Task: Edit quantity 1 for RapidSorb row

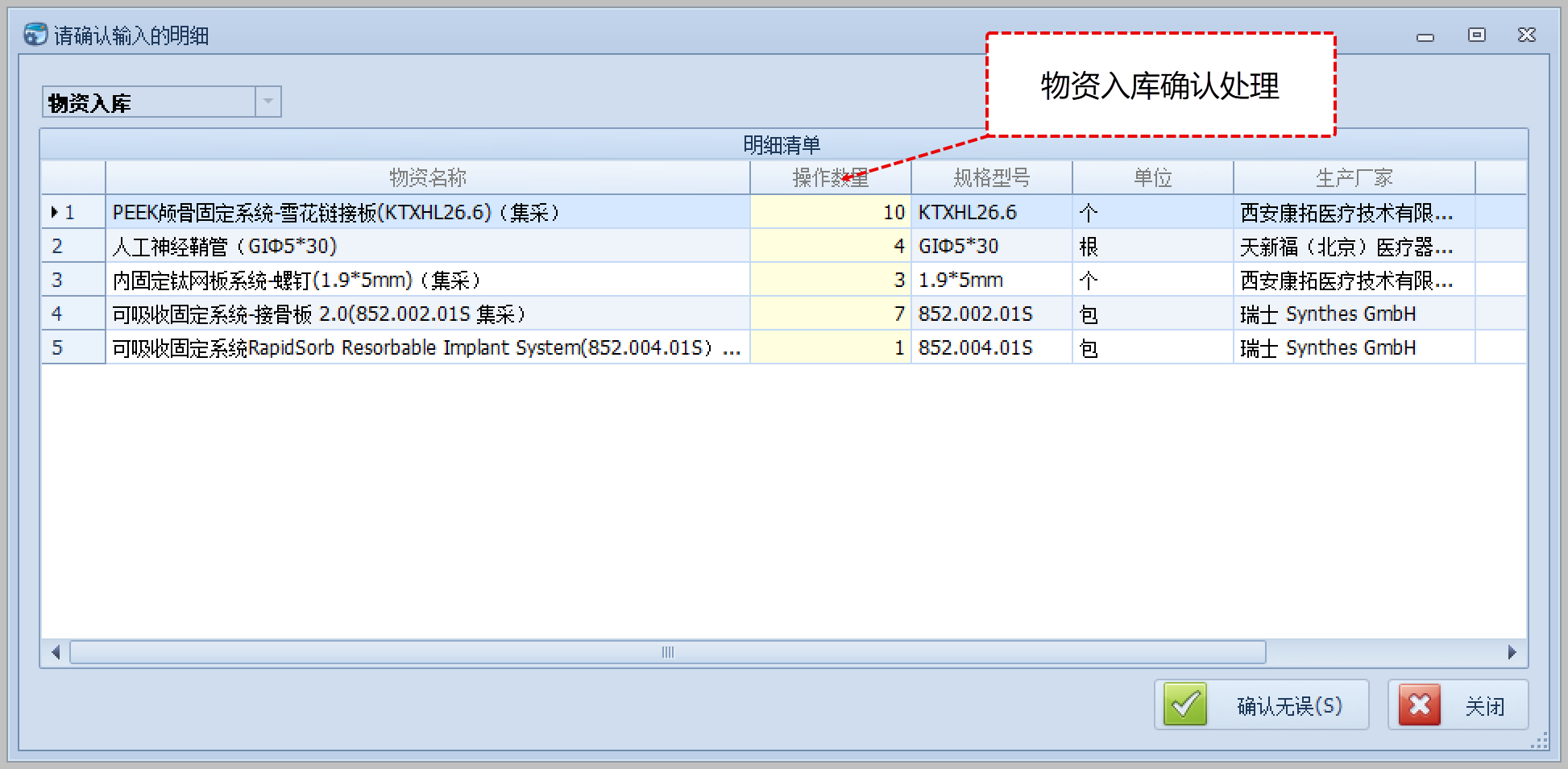Action: point(831,347)
